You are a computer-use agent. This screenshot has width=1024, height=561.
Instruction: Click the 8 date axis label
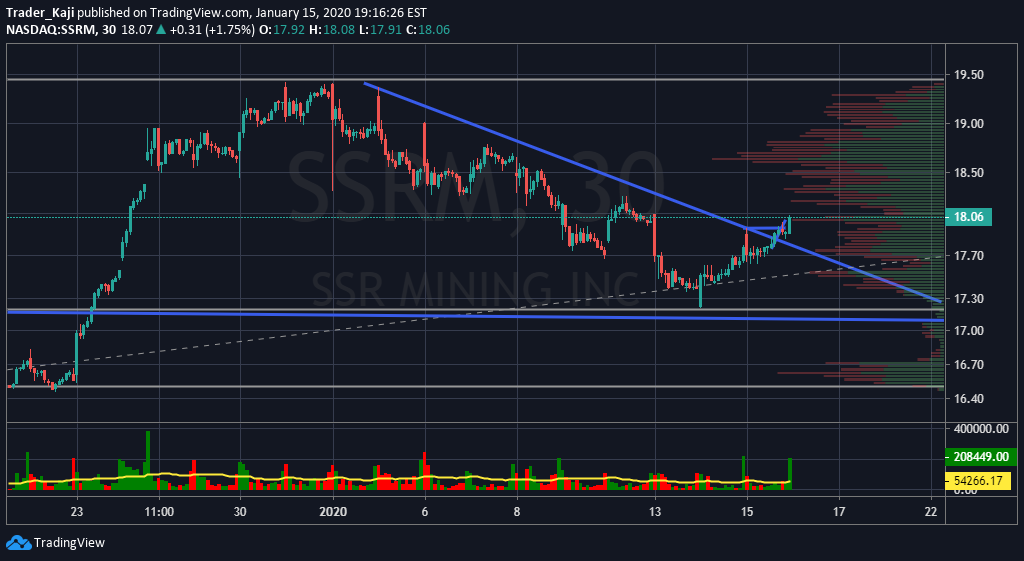coord(517,512)
